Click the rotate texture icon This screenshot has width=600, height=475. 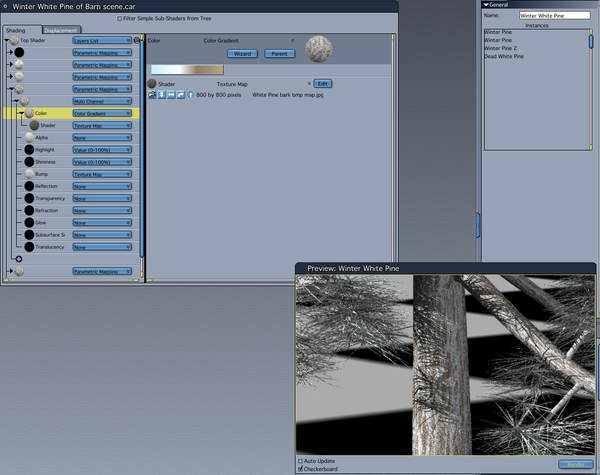[x=181, y=95]
